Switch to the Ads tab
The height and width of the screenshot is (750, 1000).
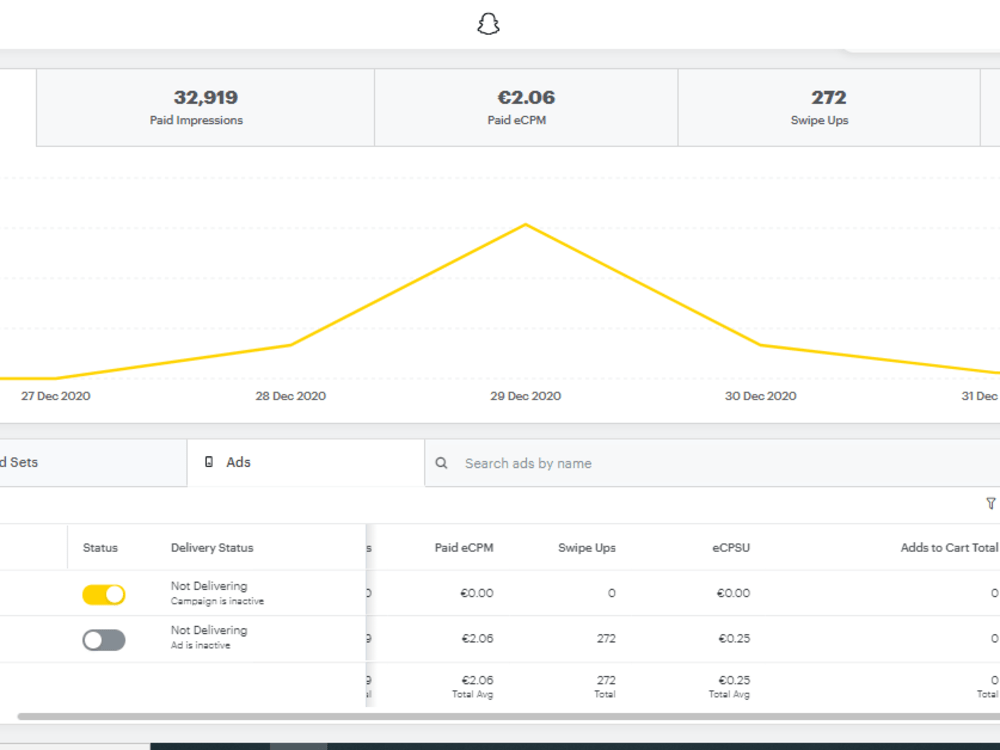tap(306, 463)
